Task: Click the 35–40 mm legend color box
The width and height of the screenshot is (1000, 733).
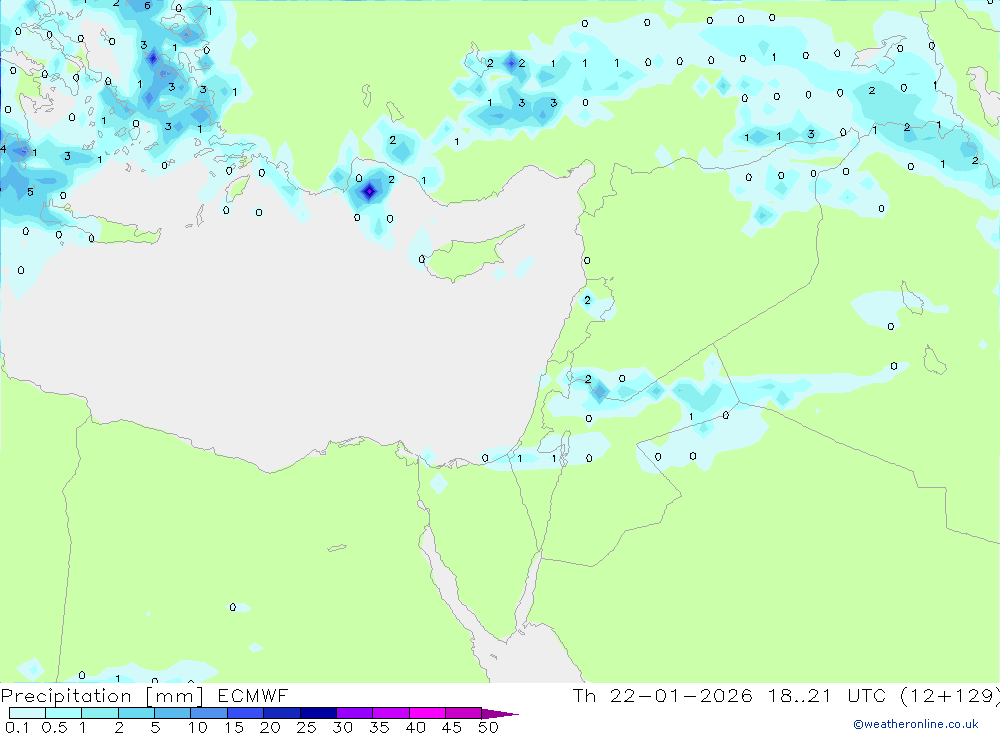Action: [391, 713]
